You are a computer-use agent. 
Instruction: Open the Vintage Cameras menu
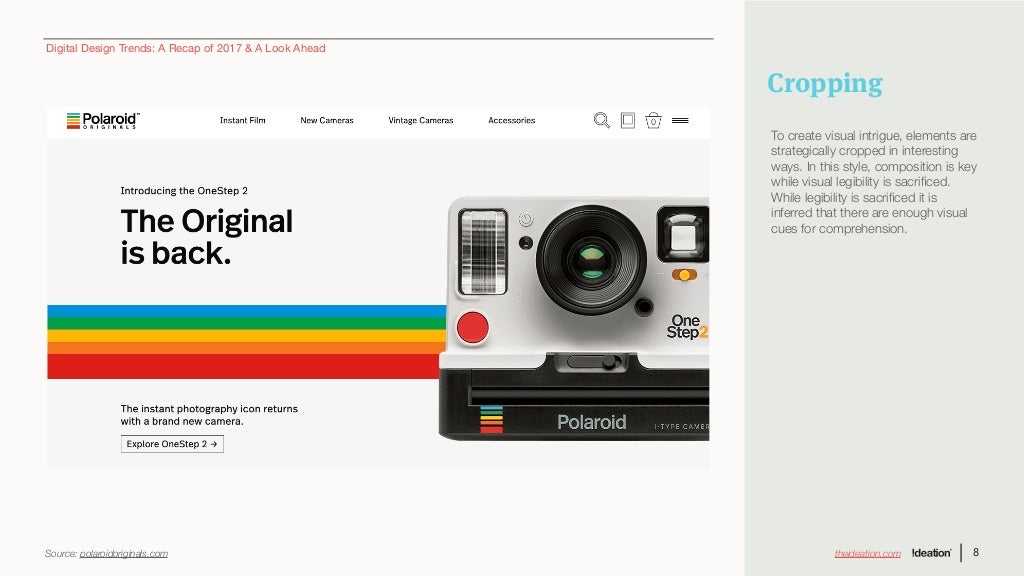pyautogui.click(x=421, y=120)
